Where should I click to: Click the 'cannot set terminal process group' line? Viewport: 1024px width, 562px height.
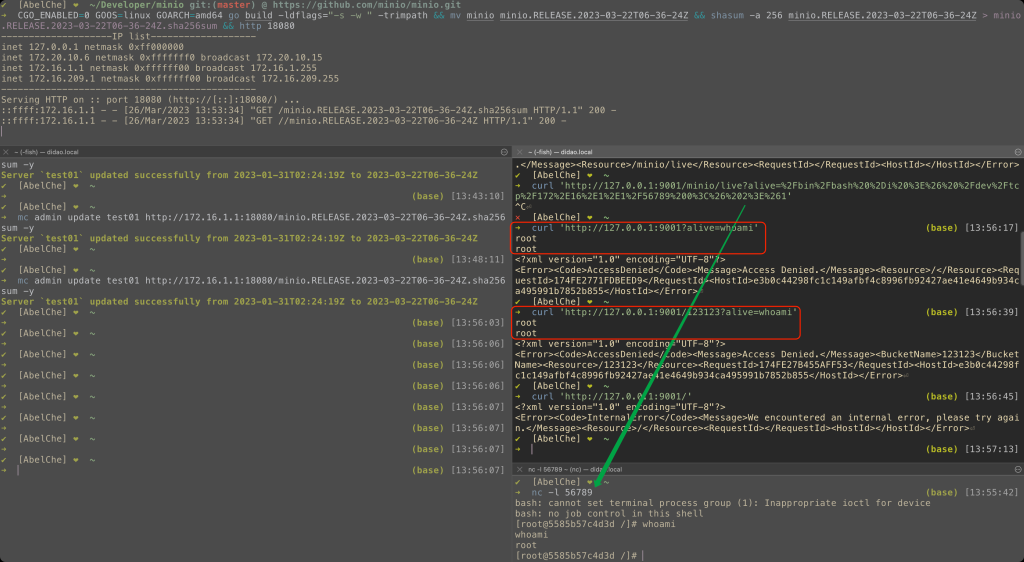tap(723, 503)
